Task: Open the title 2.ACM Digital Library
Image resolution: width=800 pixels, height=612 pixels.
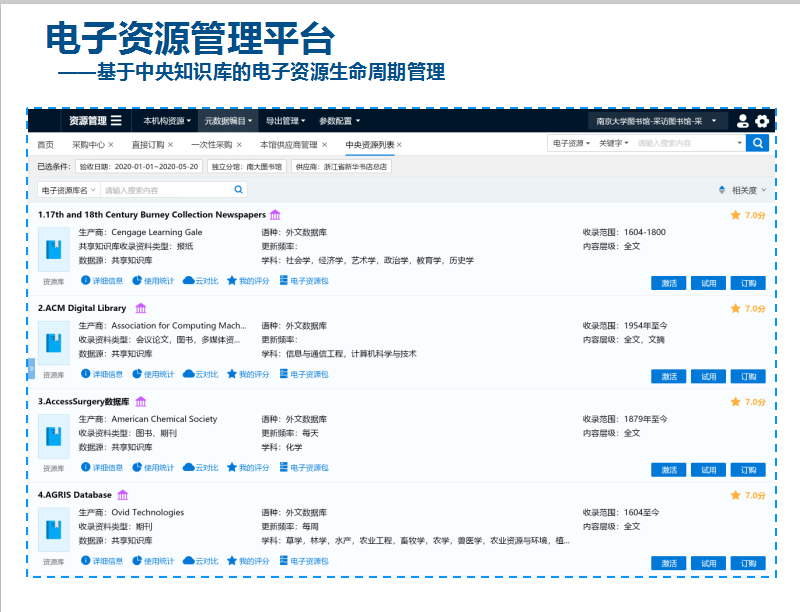Action: point(82,308)
